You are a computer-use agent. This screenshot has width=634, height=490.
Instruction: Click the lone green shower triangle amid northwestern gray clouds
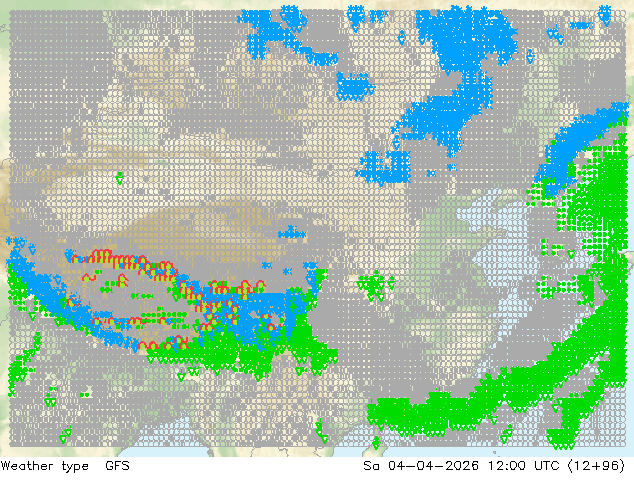pyautogui.click(x=120, y=178)
